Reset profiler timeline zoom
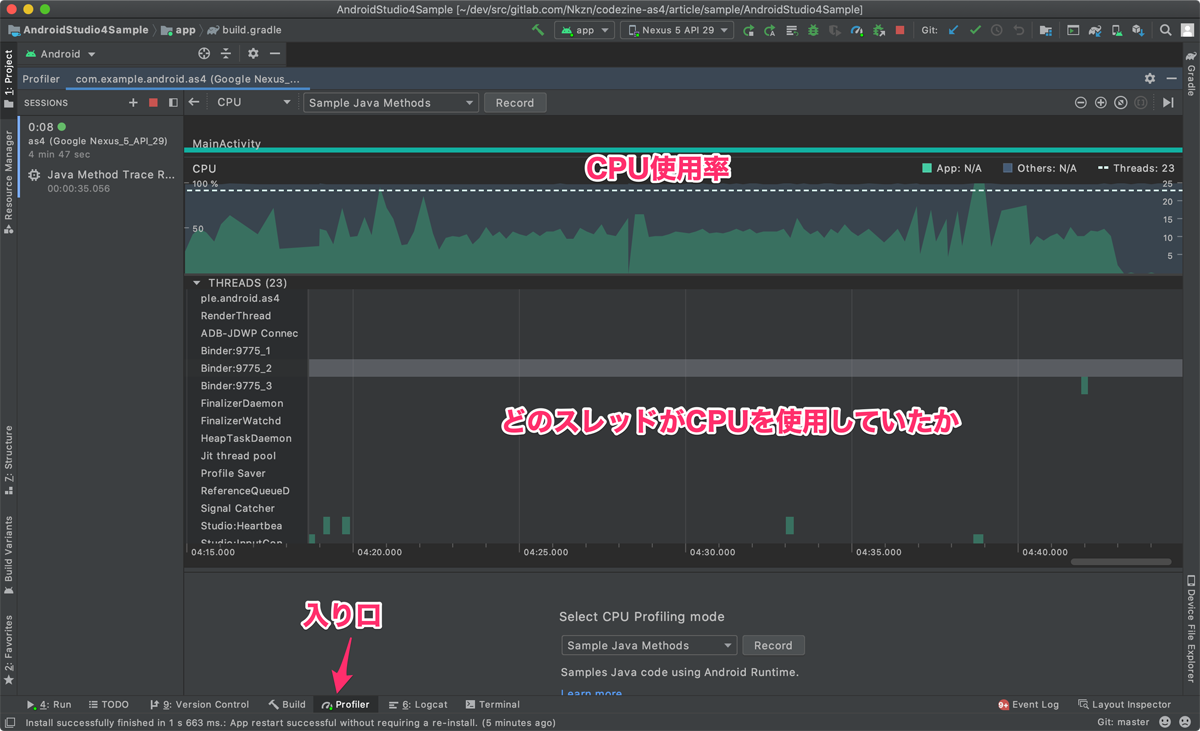The height and width of the screenshot is (731, 1200). pos(1121,102)
